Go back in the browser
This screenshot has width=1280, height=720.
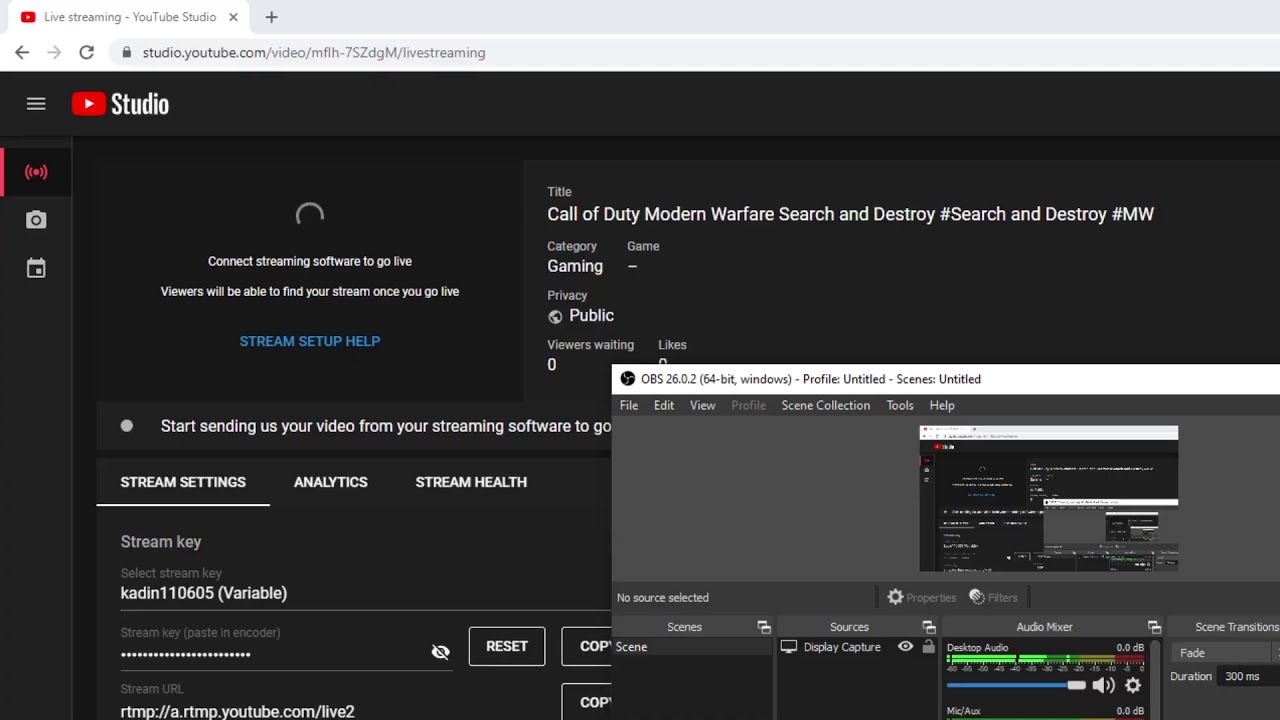22,53
